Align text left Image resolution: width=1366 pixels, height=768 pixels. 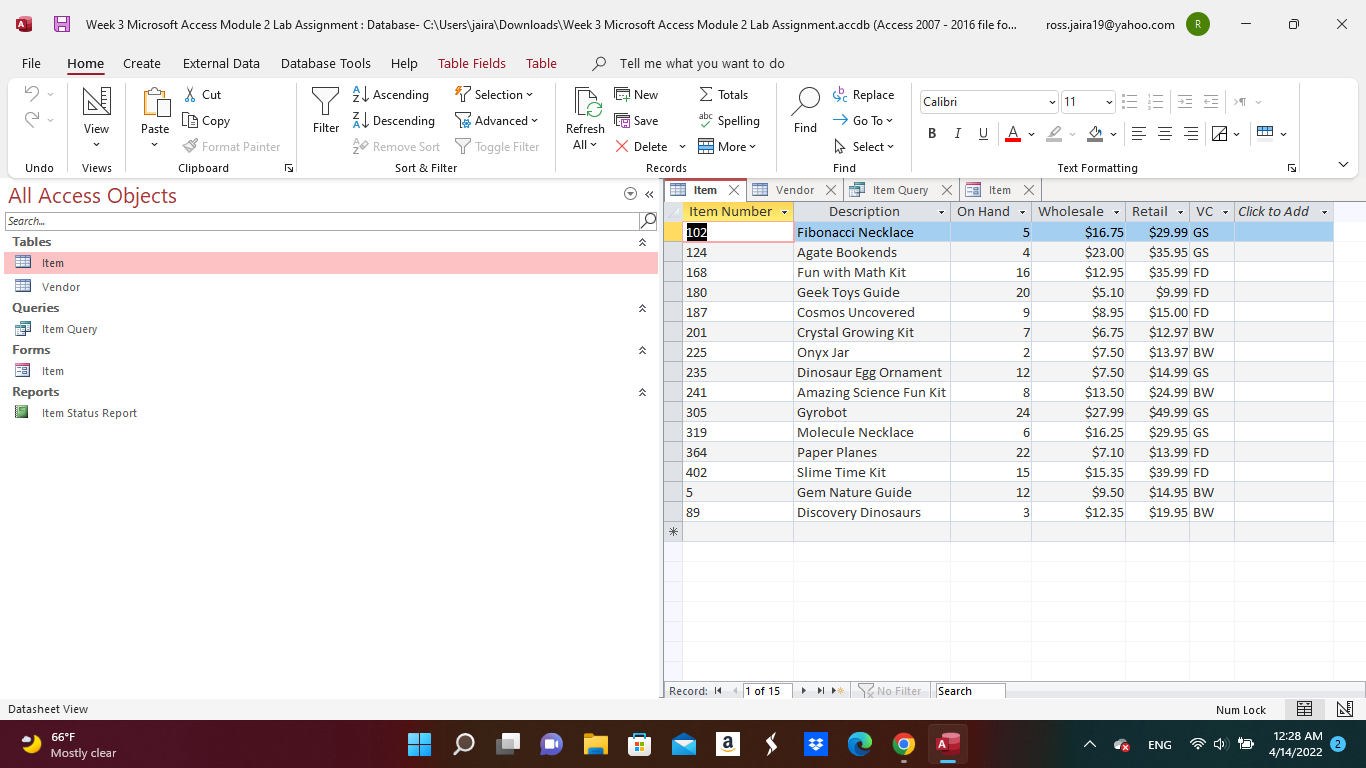pos(1139,133)
